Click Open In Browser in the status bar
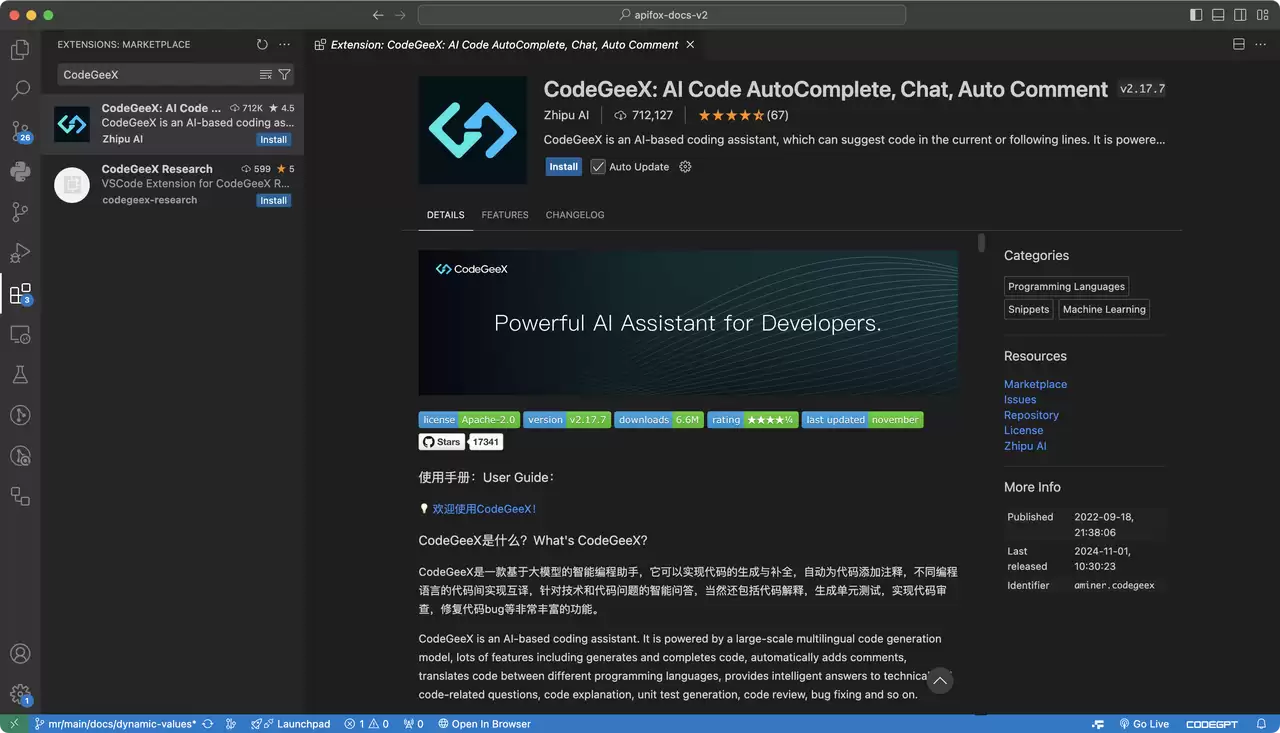 (484, 724)
